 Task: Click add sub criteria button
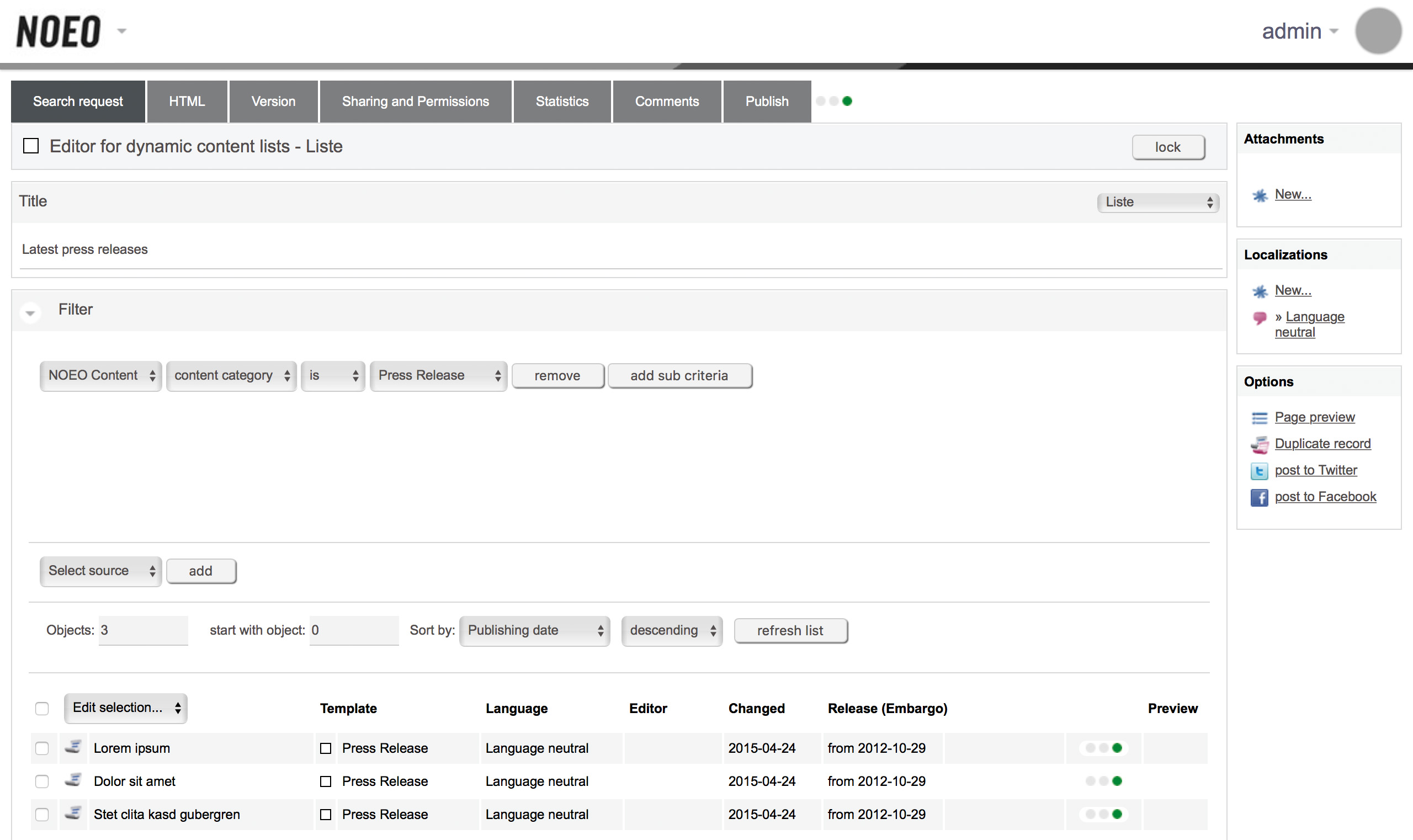(679, 376)
